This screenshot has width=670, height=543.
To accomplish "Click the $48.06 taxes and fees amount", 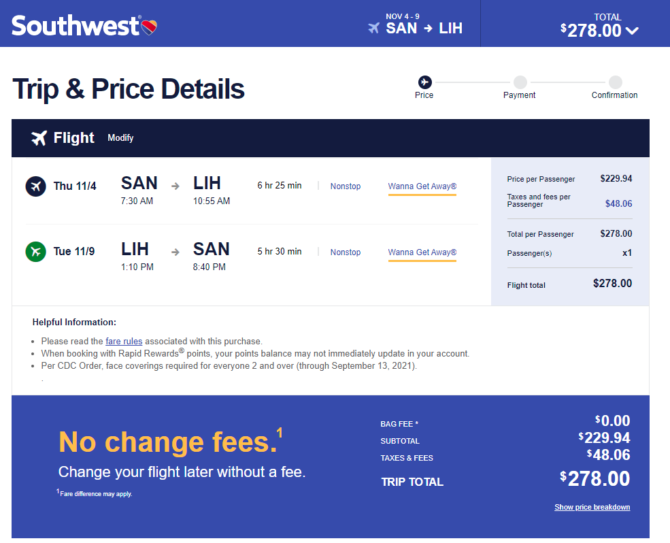I will click(618, 203).
